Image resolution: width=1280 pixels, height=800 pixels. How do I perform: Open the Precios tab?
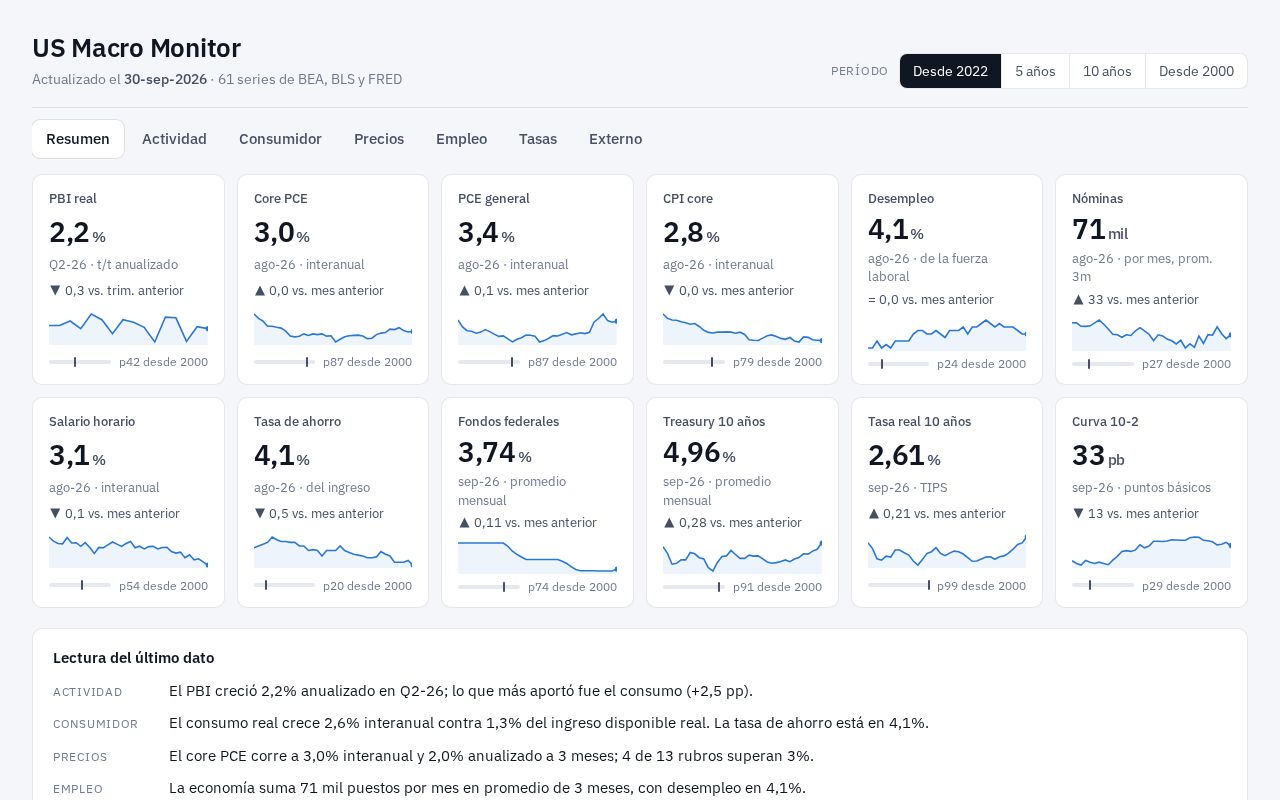coord(379,139)
